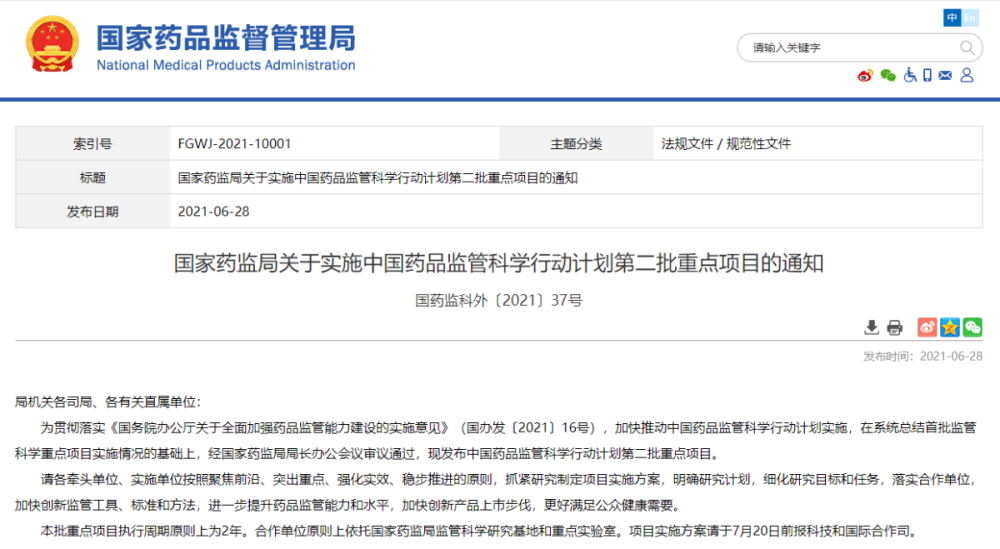Viewport: 1000px width, 549px height.
Task: Click the 发布日期 label cell
Action: (92, 211)
